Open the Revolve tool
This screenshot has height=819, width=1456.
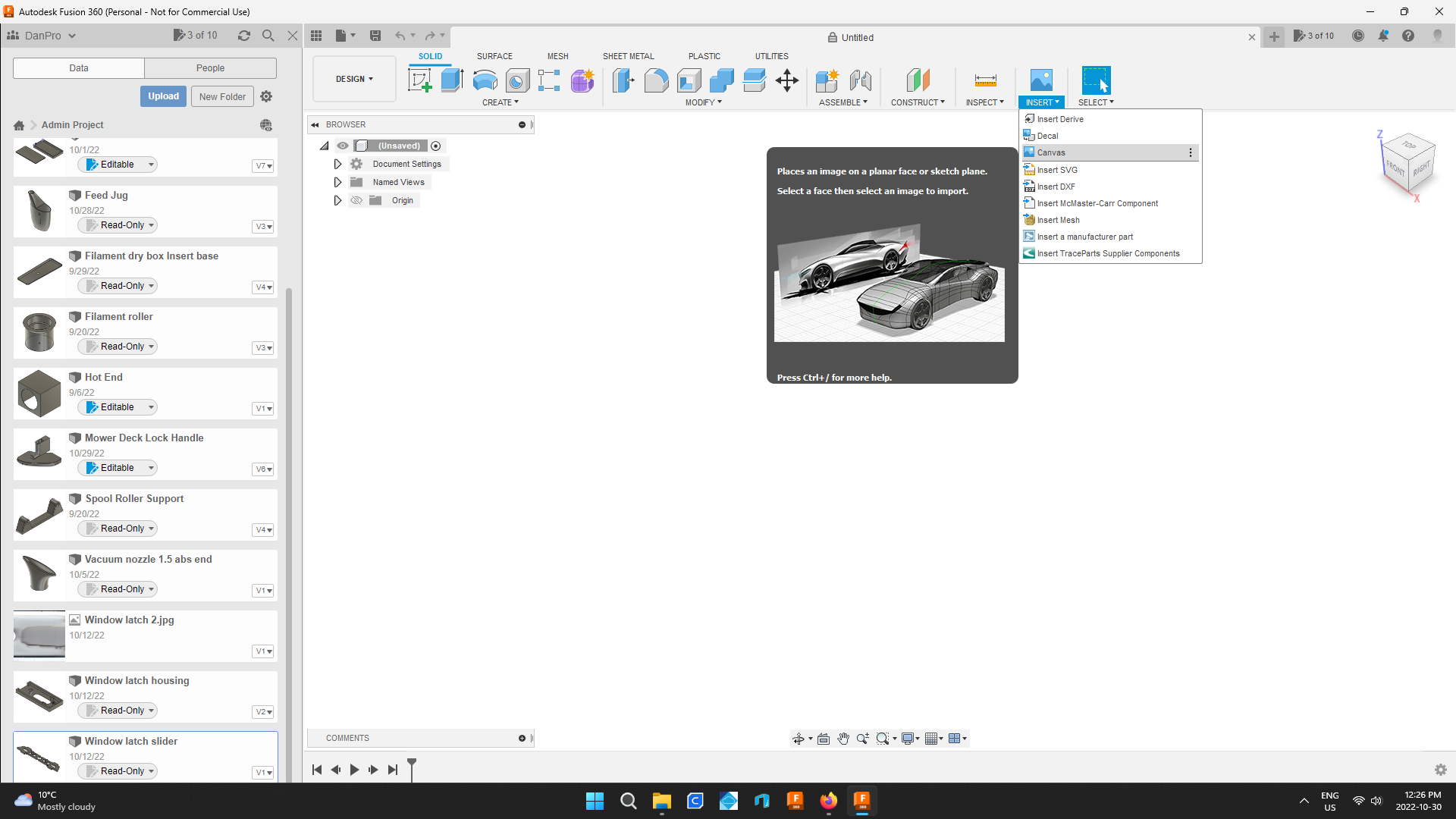tap(485, 80)
